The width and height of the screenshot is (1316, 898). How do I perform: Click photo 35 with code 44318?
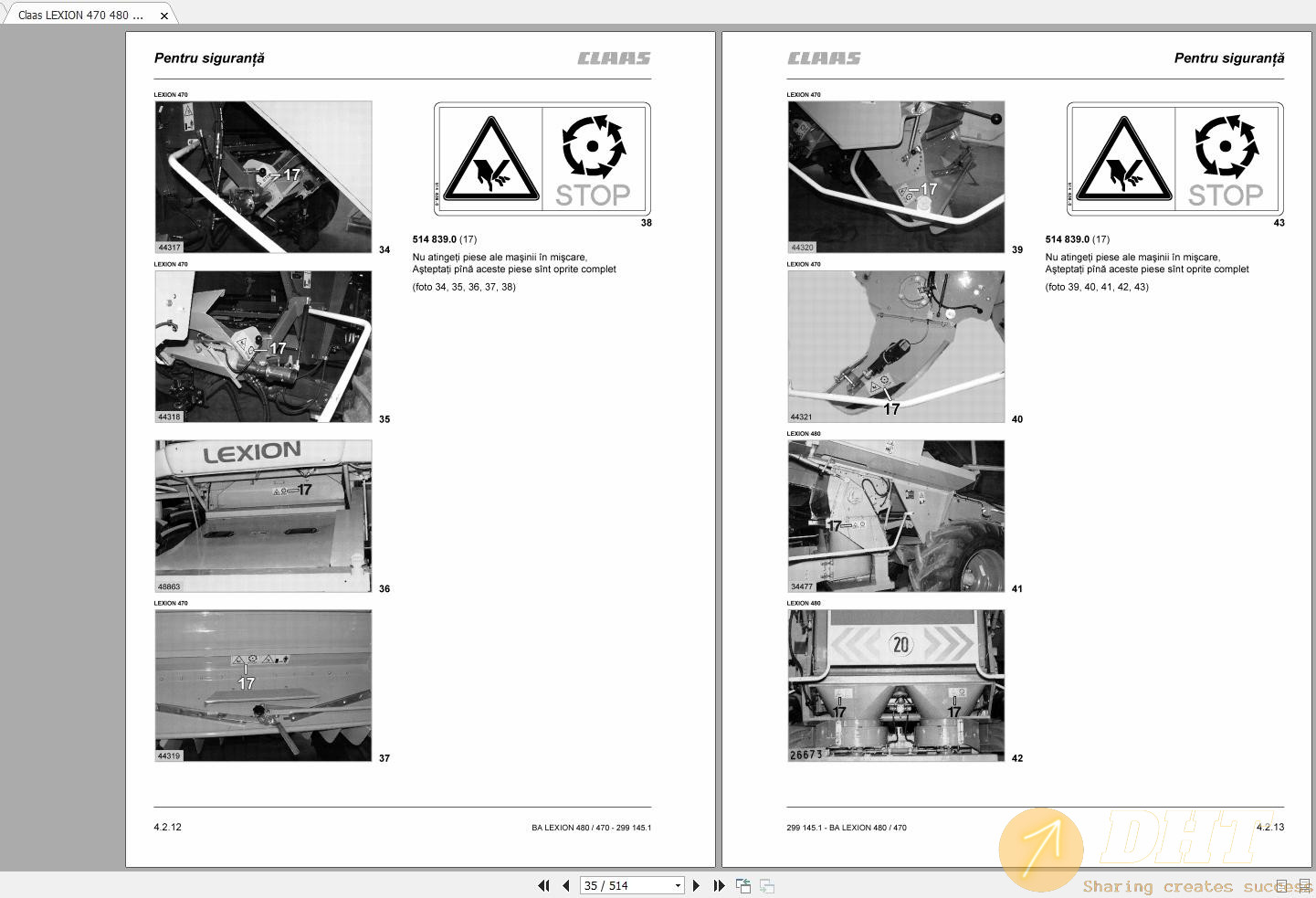pyautogui.click(x=263, y=346)
